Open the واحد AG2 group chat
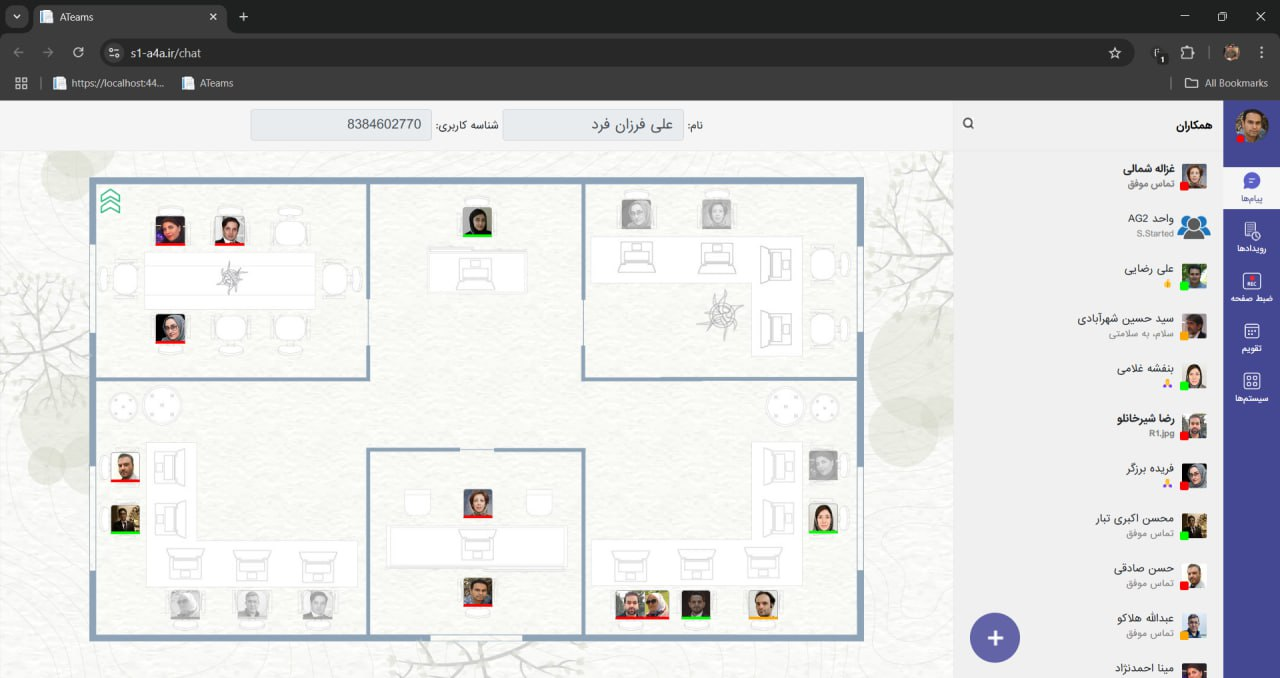The image size is (1280, 678). tap(1150, 225)
